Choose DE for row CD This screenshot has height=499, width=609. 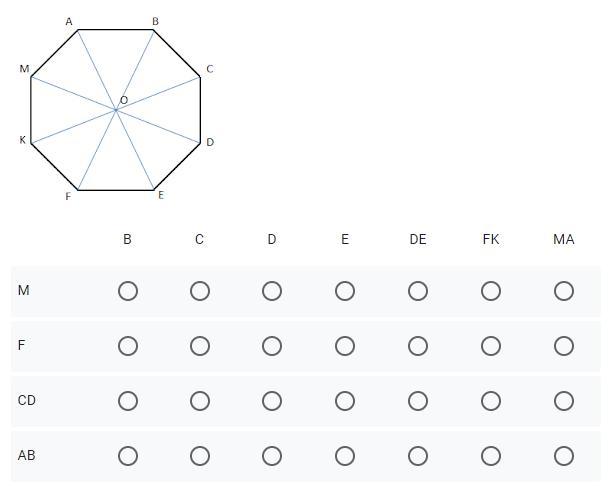418,401
